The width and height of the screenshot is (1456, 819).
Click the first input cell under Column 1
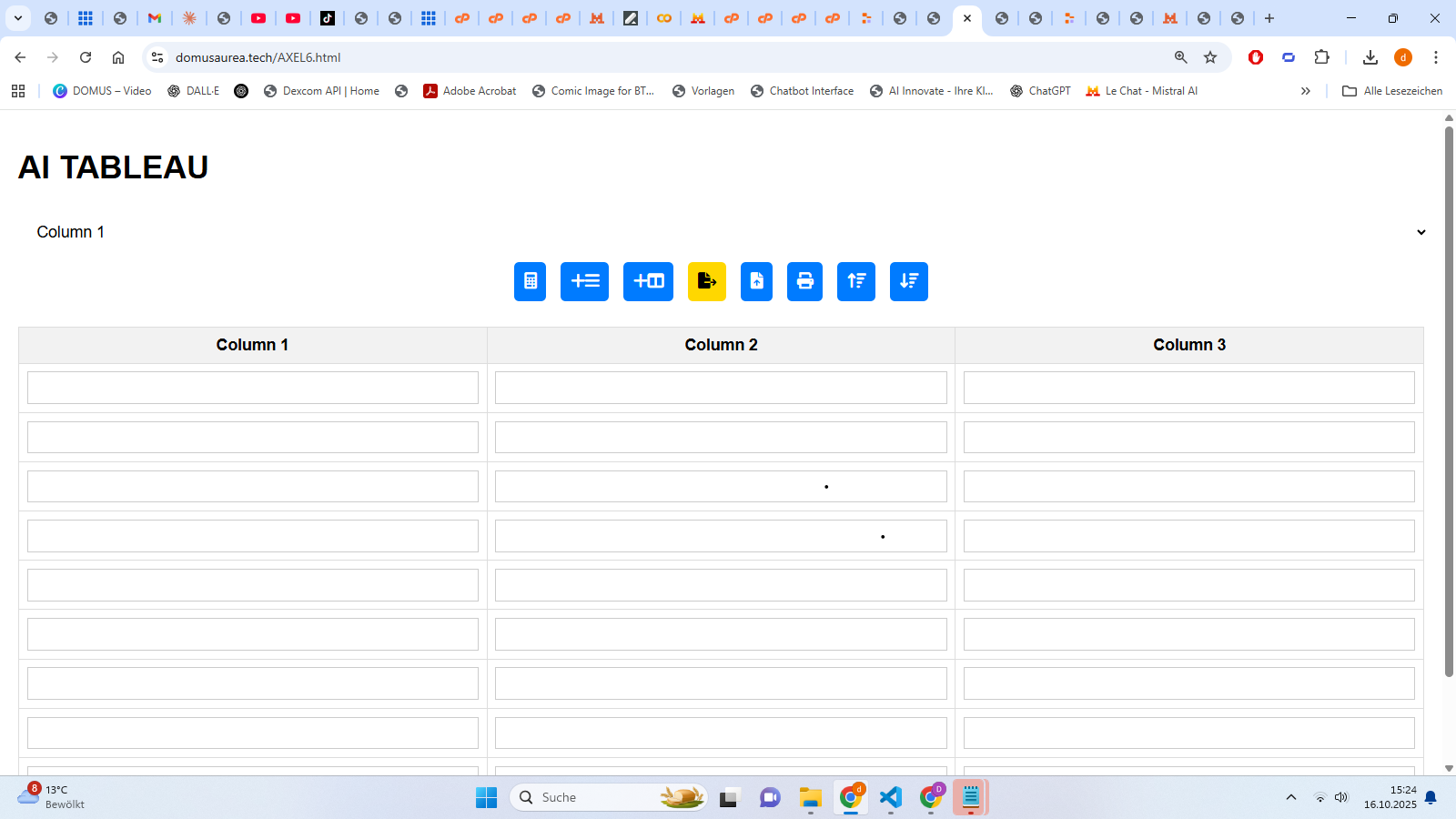click(252, 387)
